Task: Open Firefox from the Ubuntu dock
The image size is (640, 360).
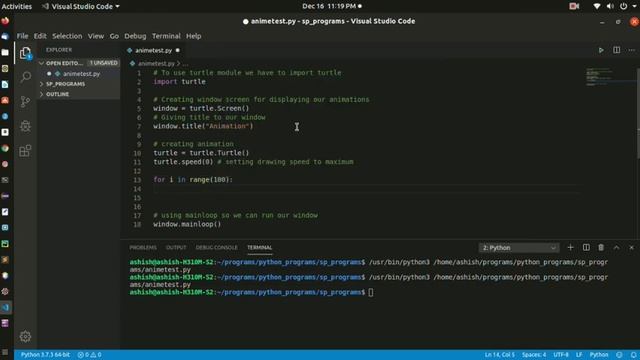Action: [5, 21]
